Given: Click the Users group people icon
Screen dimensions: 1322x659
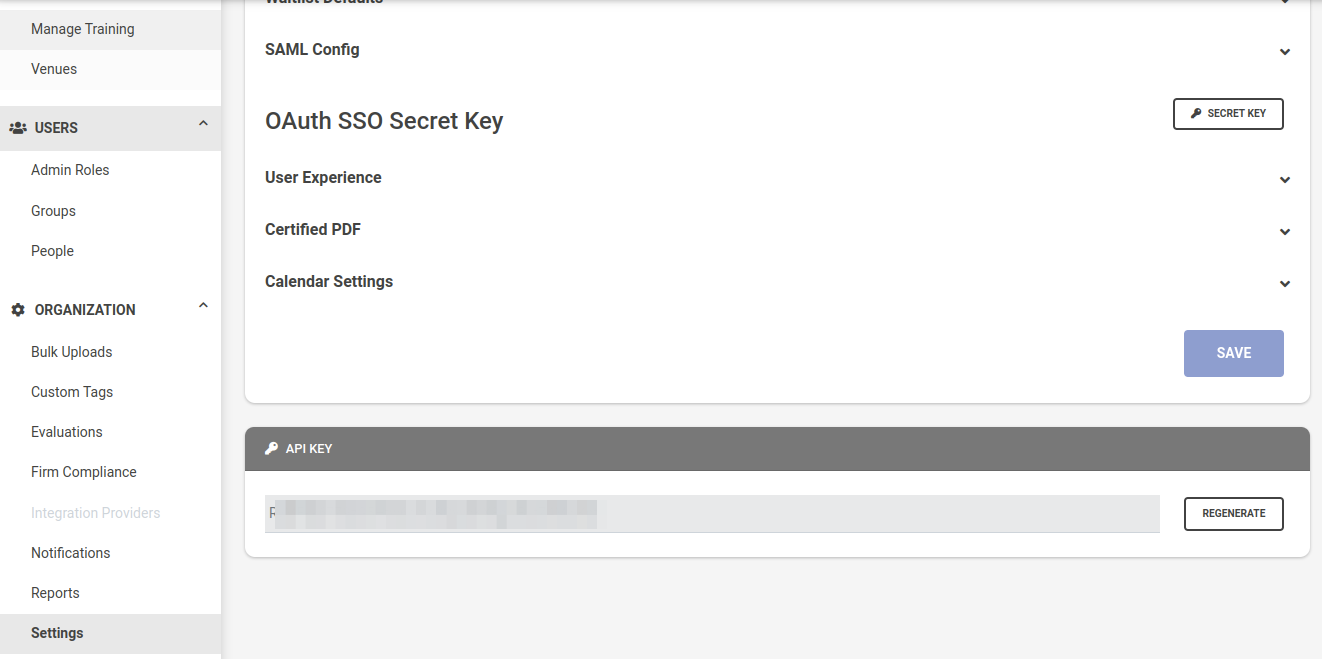Looking at the screenshot, I should click(x=18, y=128).
